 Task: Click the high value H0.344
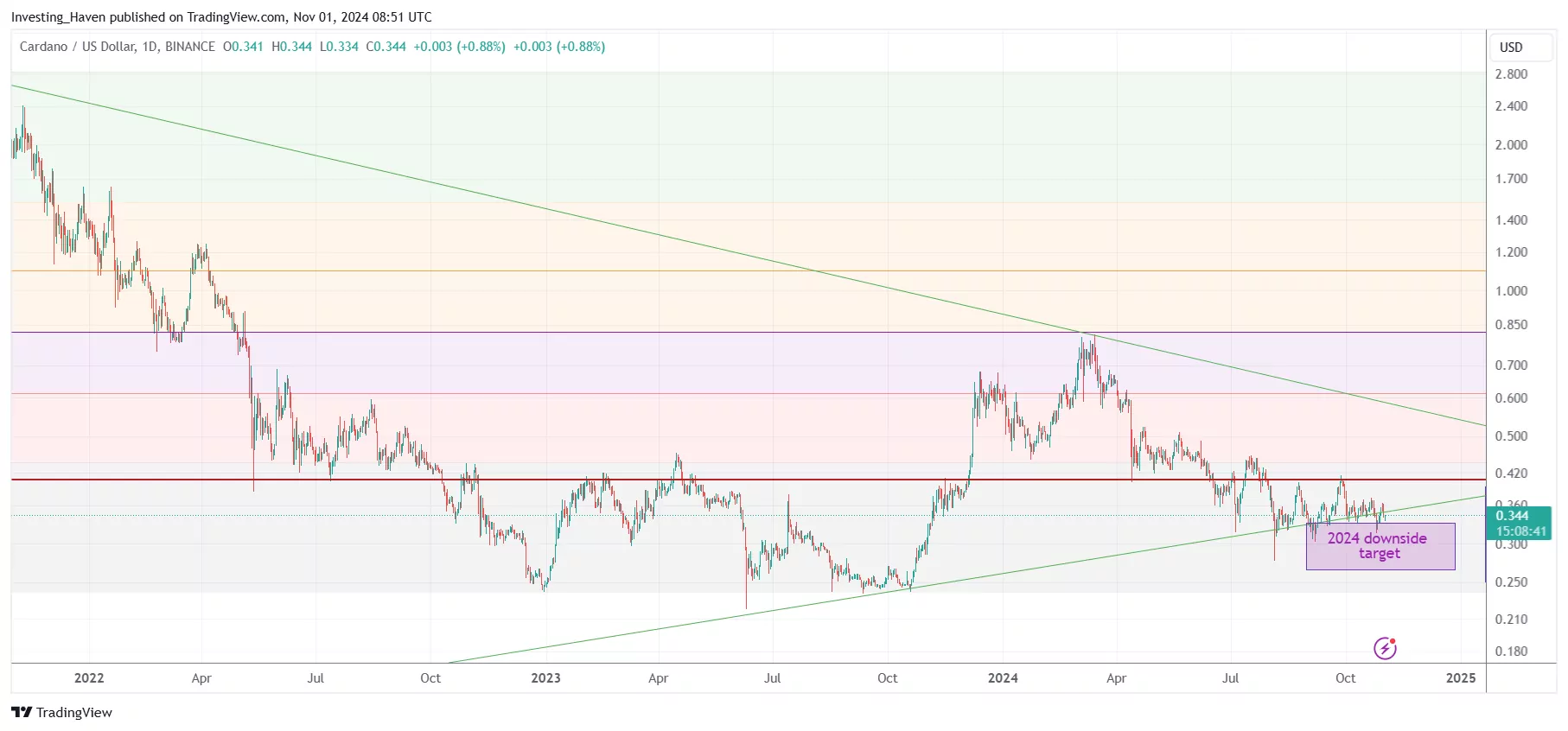pos(291,47)
